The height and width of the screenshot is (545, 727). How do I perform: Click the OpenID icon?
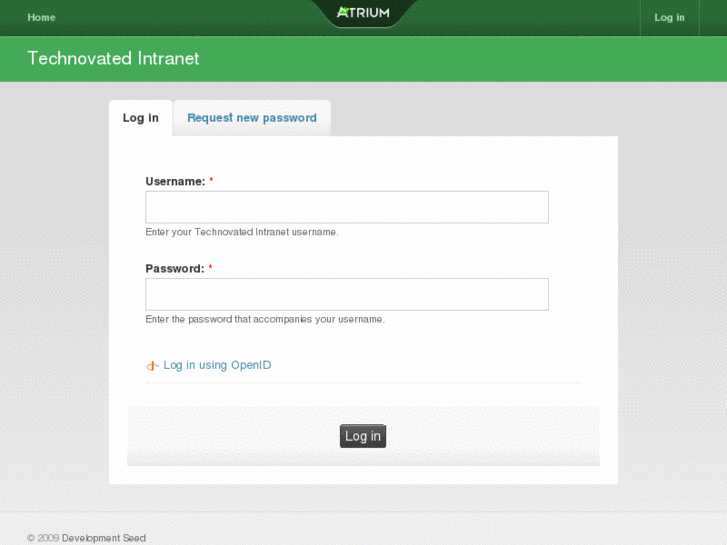pyautogui.click(x=152, y=366)
